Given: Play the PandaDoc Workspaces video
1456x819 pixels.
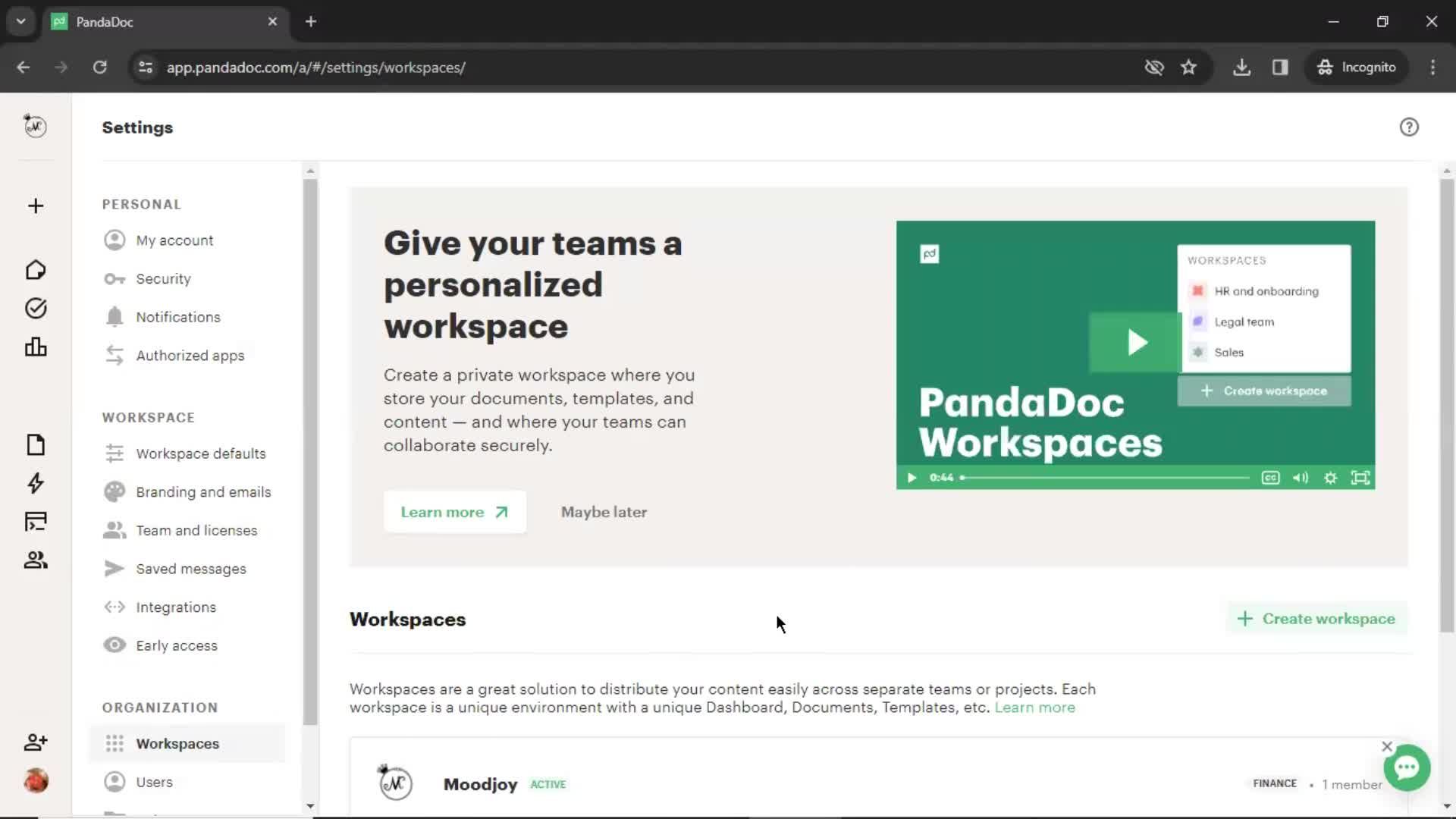Looking at the screenshot, I should (1135, 343).
